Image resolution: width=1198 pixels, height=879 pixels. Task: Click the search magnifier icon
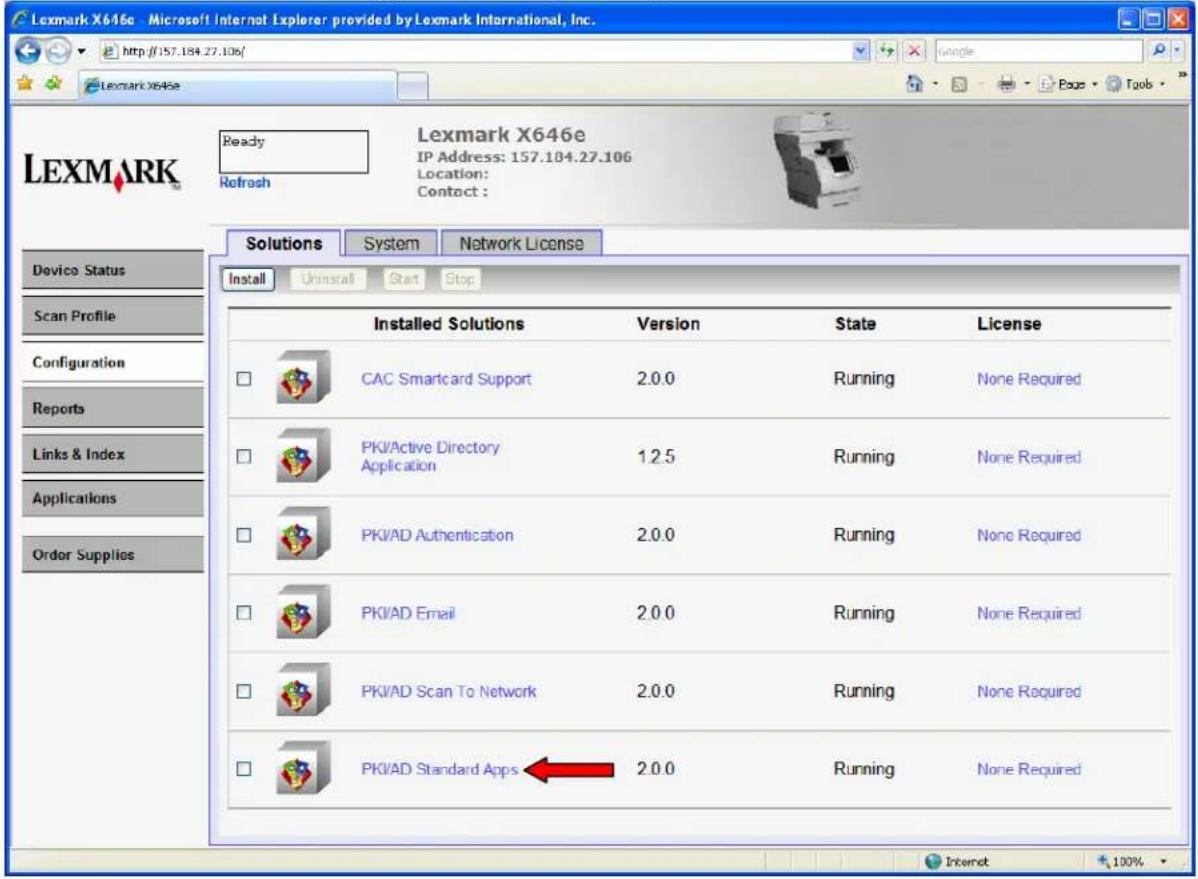point(1158,51)
